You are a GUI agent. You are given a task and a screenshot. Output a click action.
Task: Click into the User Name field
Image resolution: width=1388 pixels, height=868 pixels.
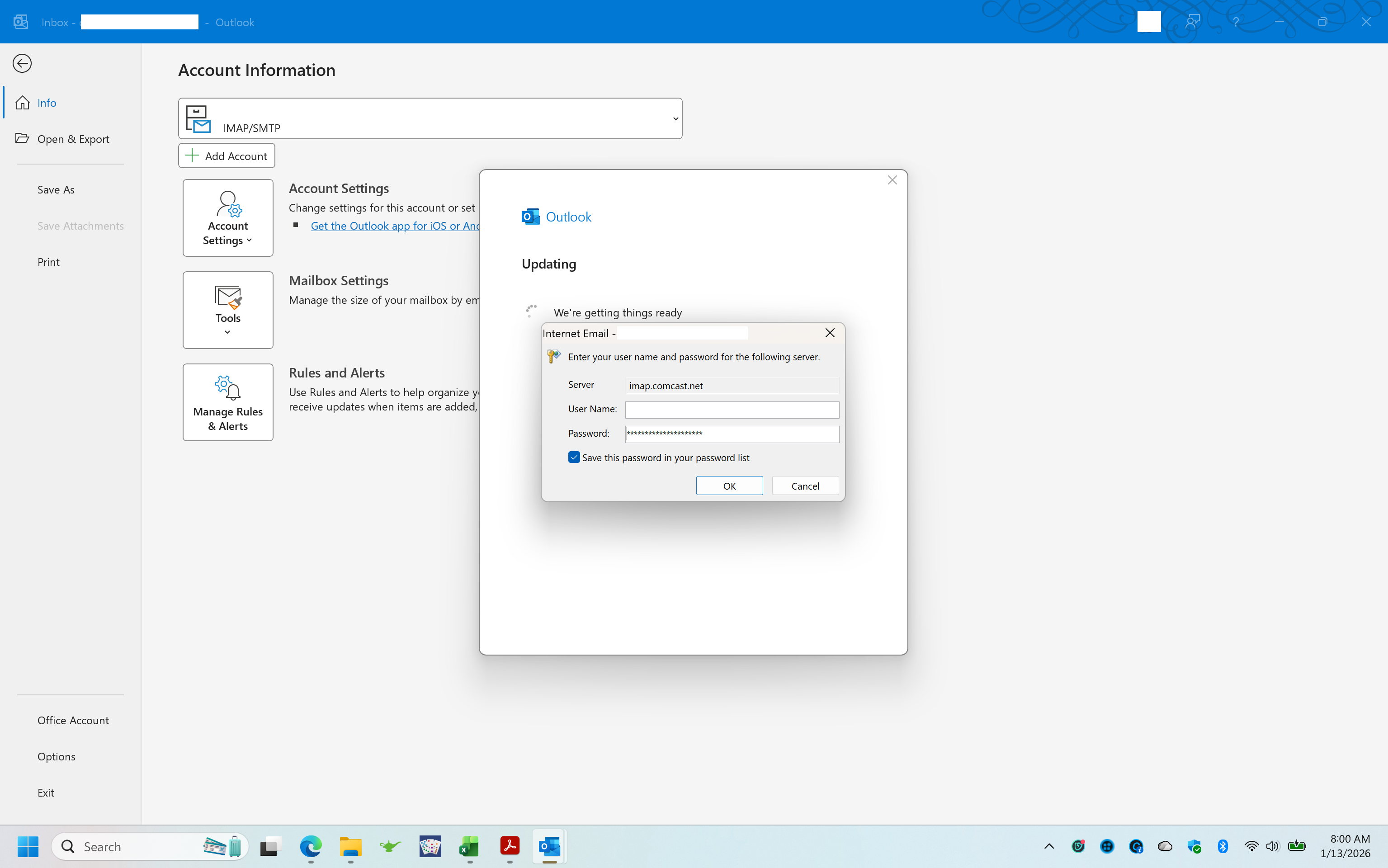[732, 409]
